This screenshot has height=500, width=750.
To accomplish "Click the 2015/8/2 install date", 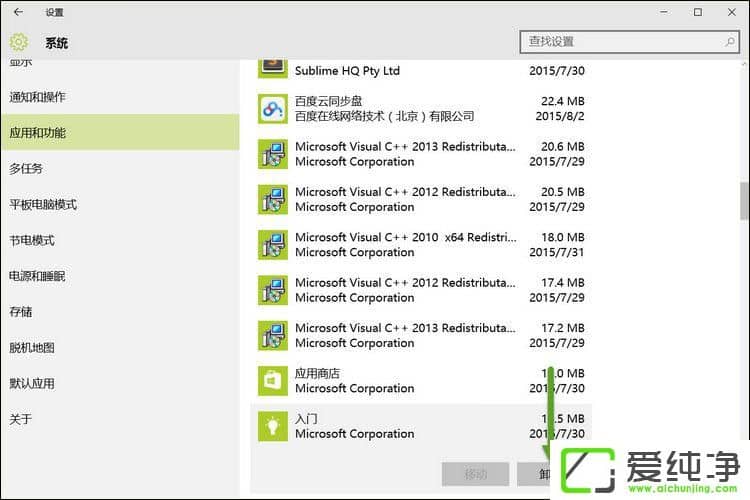I will pyautogui.click(x=560, y=116).
